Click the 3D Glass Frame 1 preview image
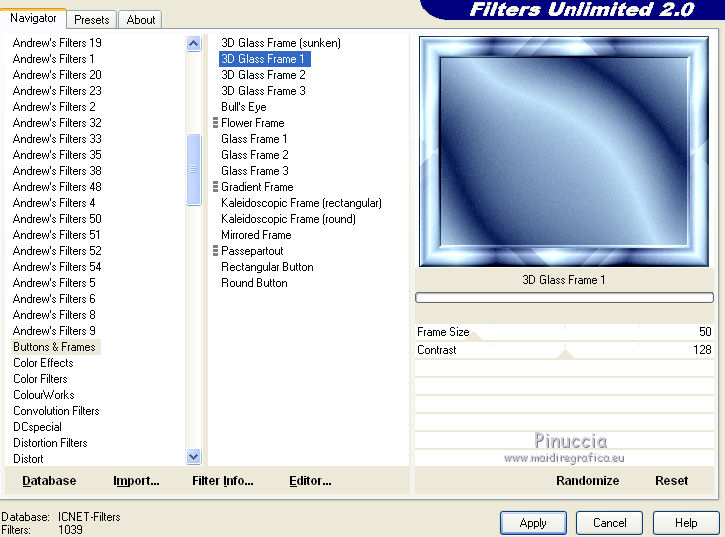Screen dimensions: 725x537 (564, 152)
